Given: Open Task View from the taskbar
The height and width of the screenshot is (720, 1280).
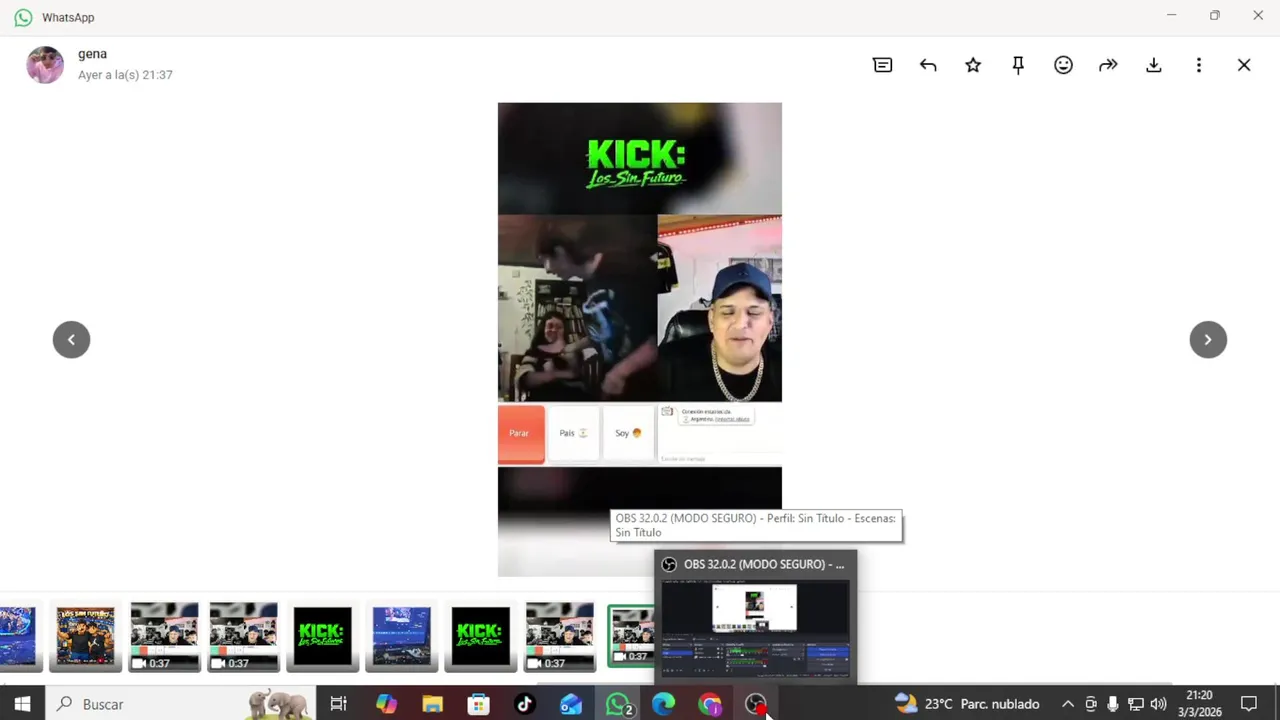Looking at the screenshot, I should (338, 704).
